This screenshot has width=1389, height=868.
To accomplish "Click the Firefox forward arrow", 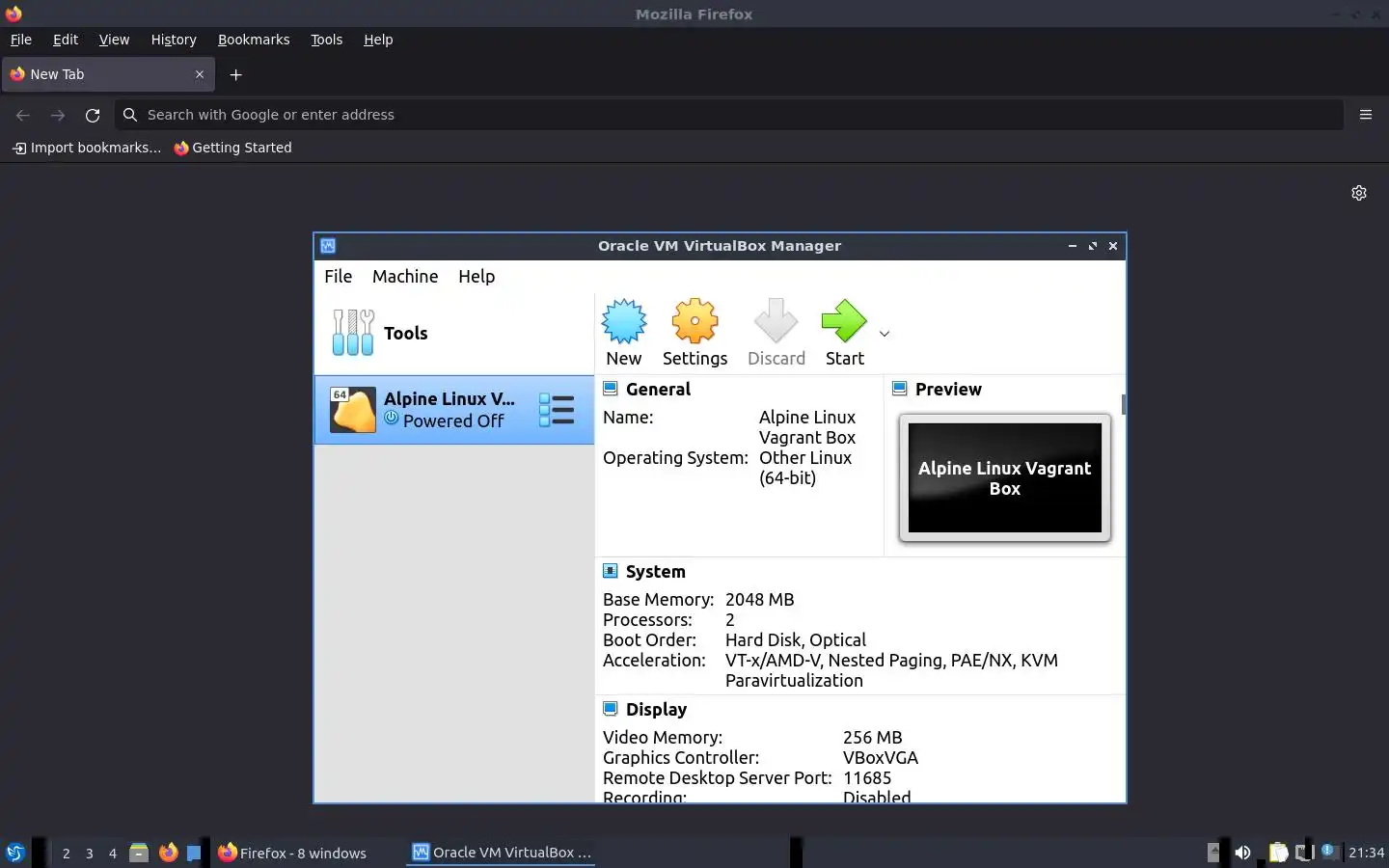I will click(58, 115).
